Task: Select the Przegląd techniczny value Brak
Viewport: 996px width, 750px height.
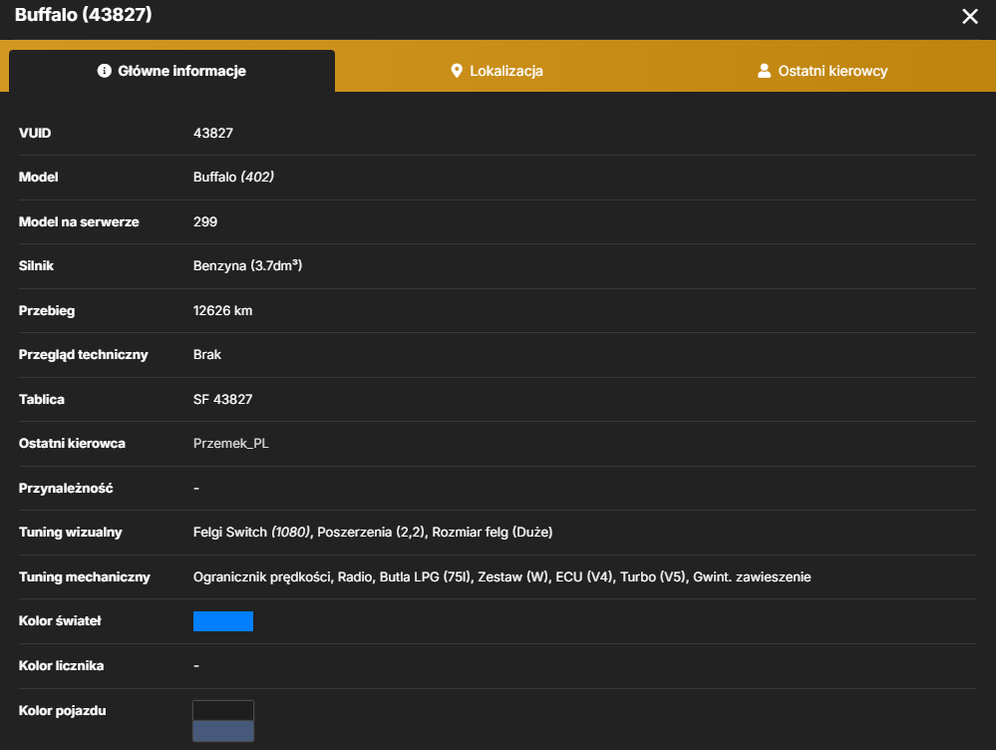Action: tap(207, 354)
